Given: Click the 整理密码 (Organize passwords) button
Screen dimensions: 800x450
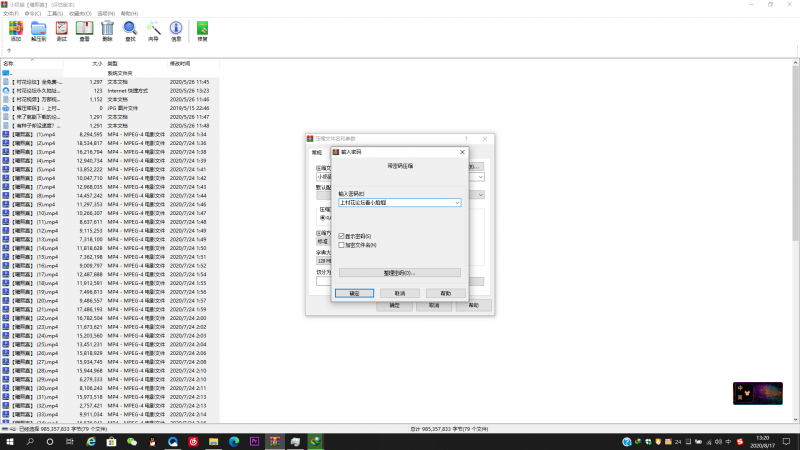Looking at the screenshot, I should pyautogui.click(x=400, y=272).
